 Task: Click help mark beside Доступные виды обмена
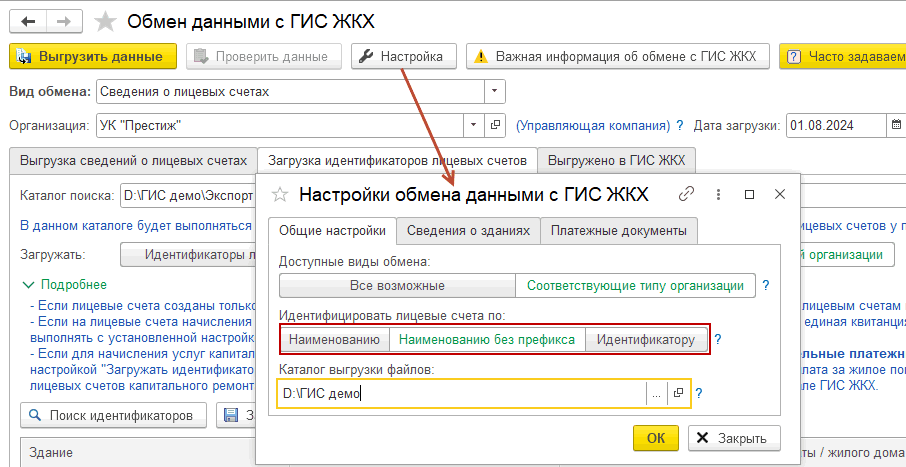(766, 286)
